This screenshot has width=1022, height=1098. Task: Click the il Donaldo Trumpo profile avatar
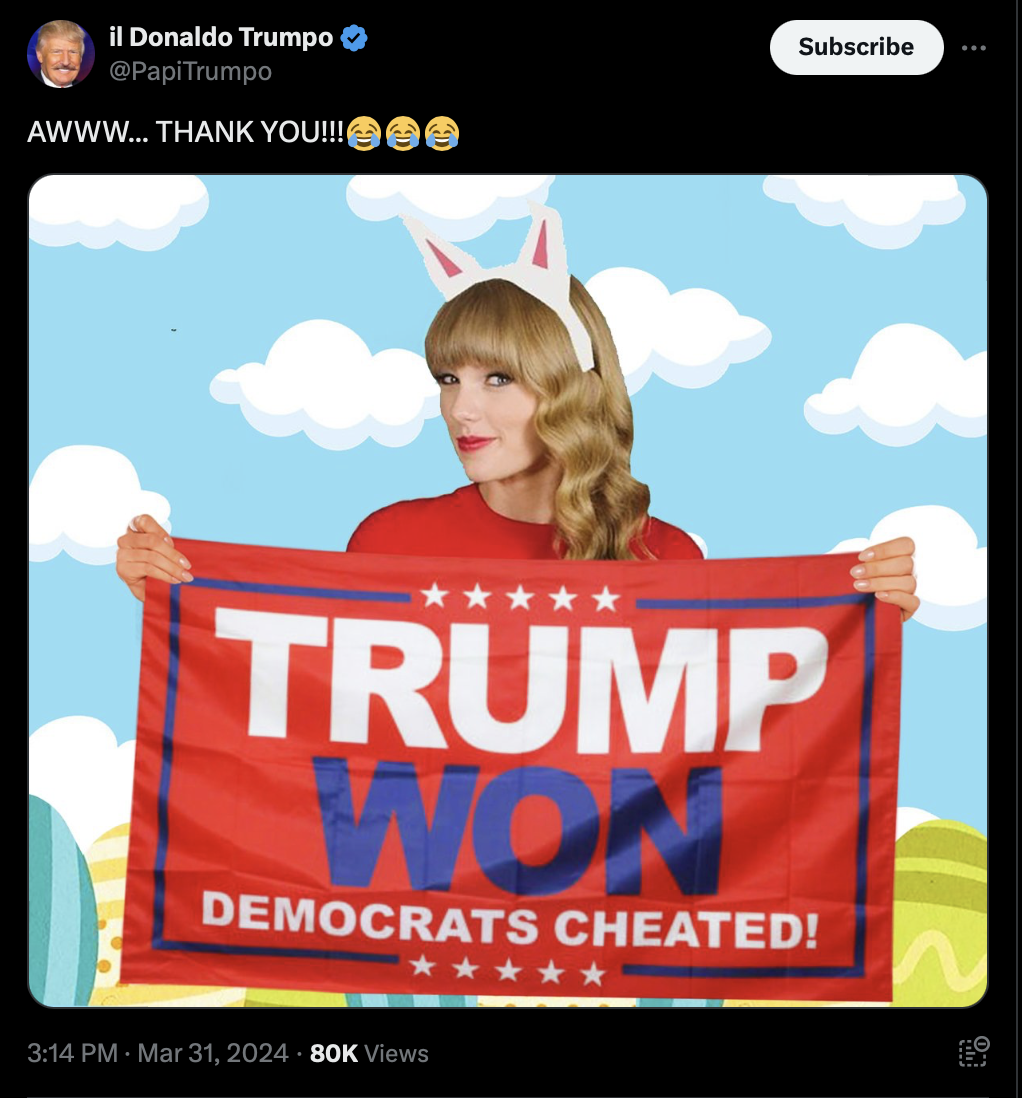pos(61,54)
